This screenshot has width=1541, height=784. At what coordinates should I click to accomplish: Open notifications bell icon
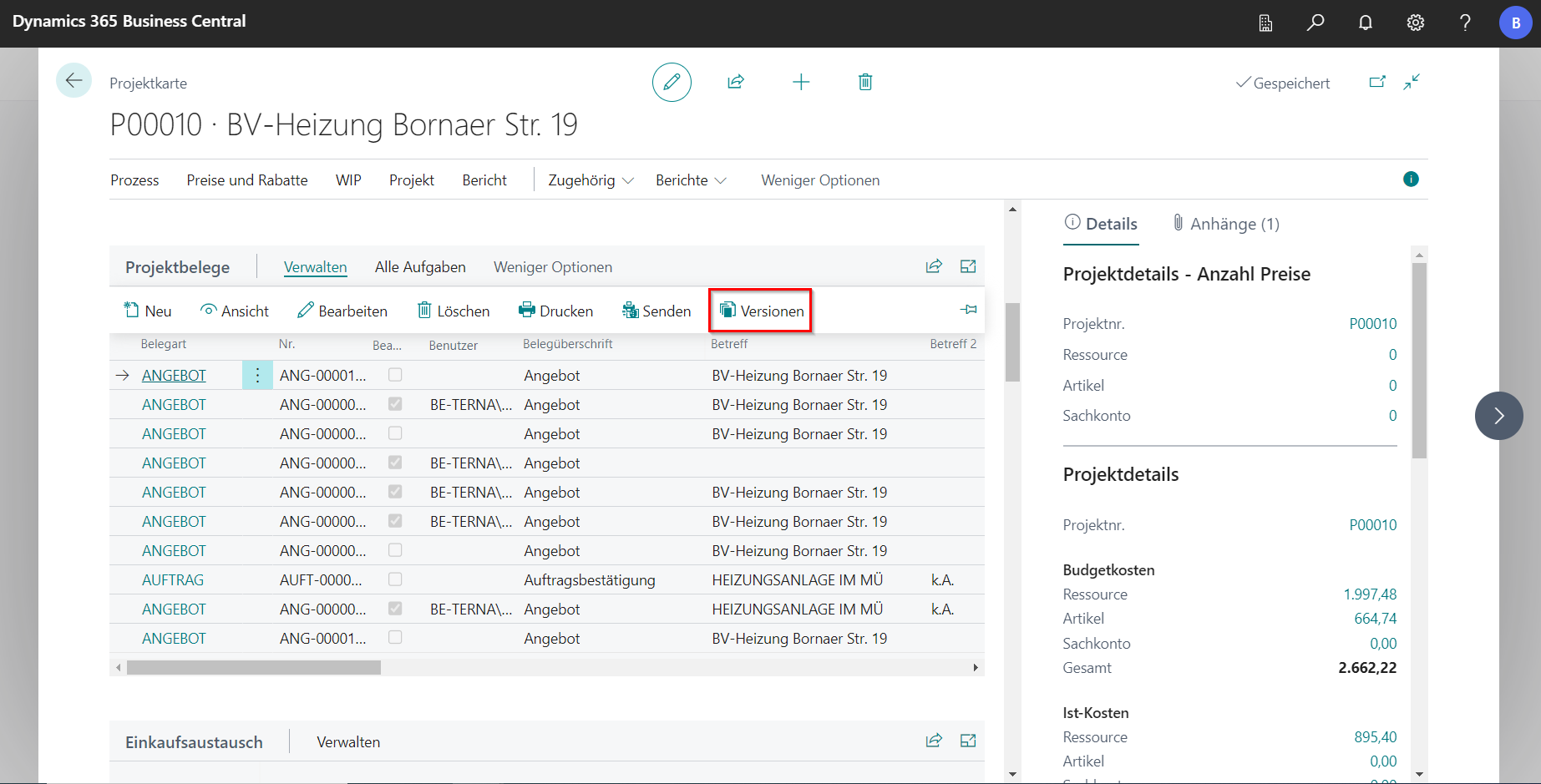coord(1366,23)
